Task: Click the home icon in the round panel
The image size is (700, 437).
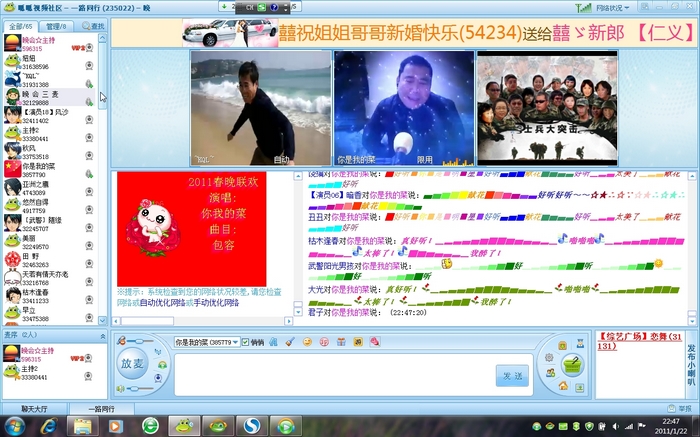Action: coord(563,385)
